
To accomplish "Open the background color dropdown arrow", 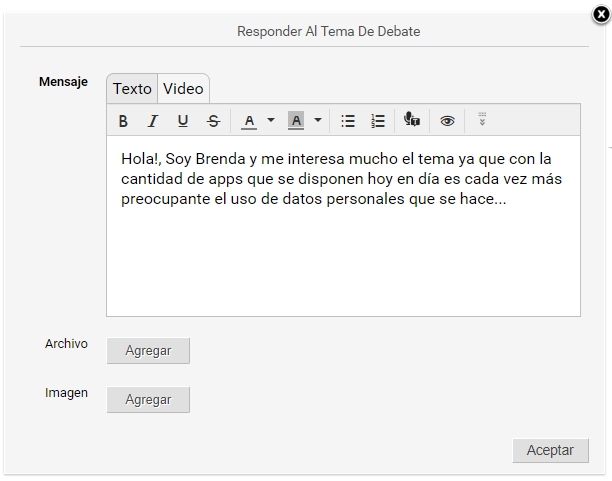I will 318,120.
